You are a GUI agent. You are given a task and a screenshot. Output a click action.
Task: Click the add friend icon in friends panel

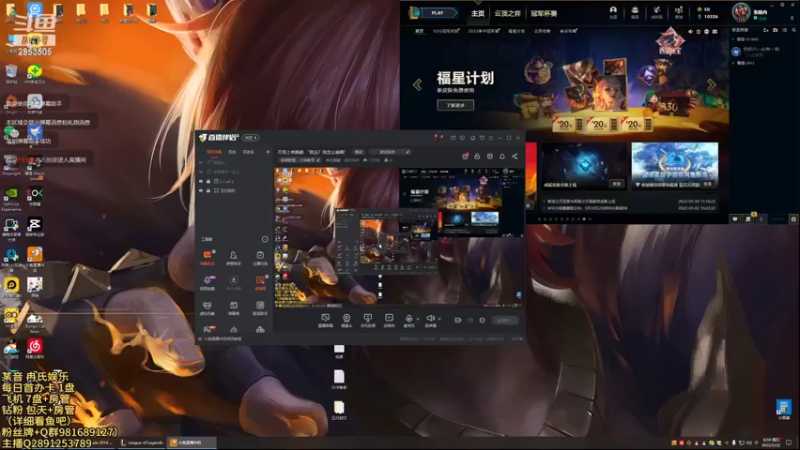click(766, 30)
